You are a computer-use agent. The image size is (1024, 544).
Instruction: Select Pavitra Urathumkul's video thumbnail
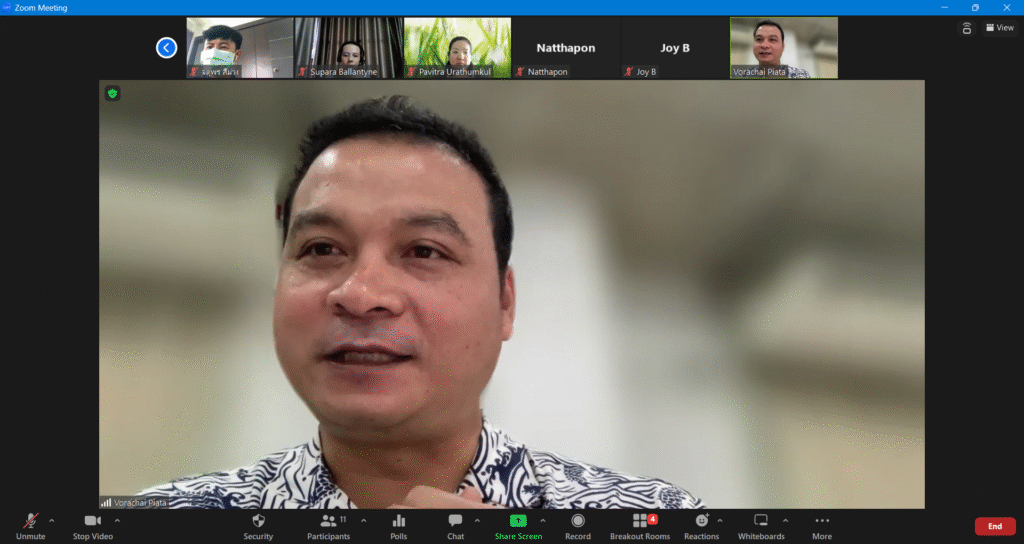[457, 47]
